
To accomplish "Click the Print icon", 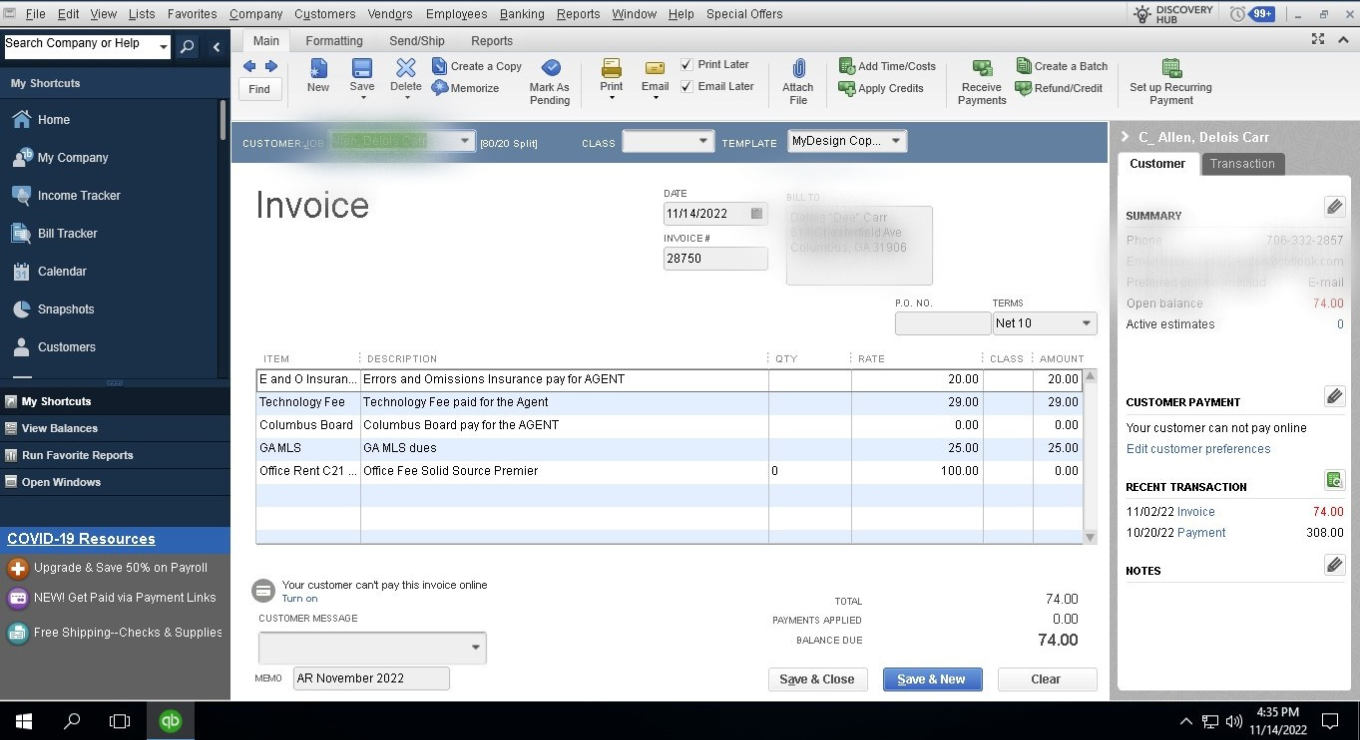I will coord(611,68).
